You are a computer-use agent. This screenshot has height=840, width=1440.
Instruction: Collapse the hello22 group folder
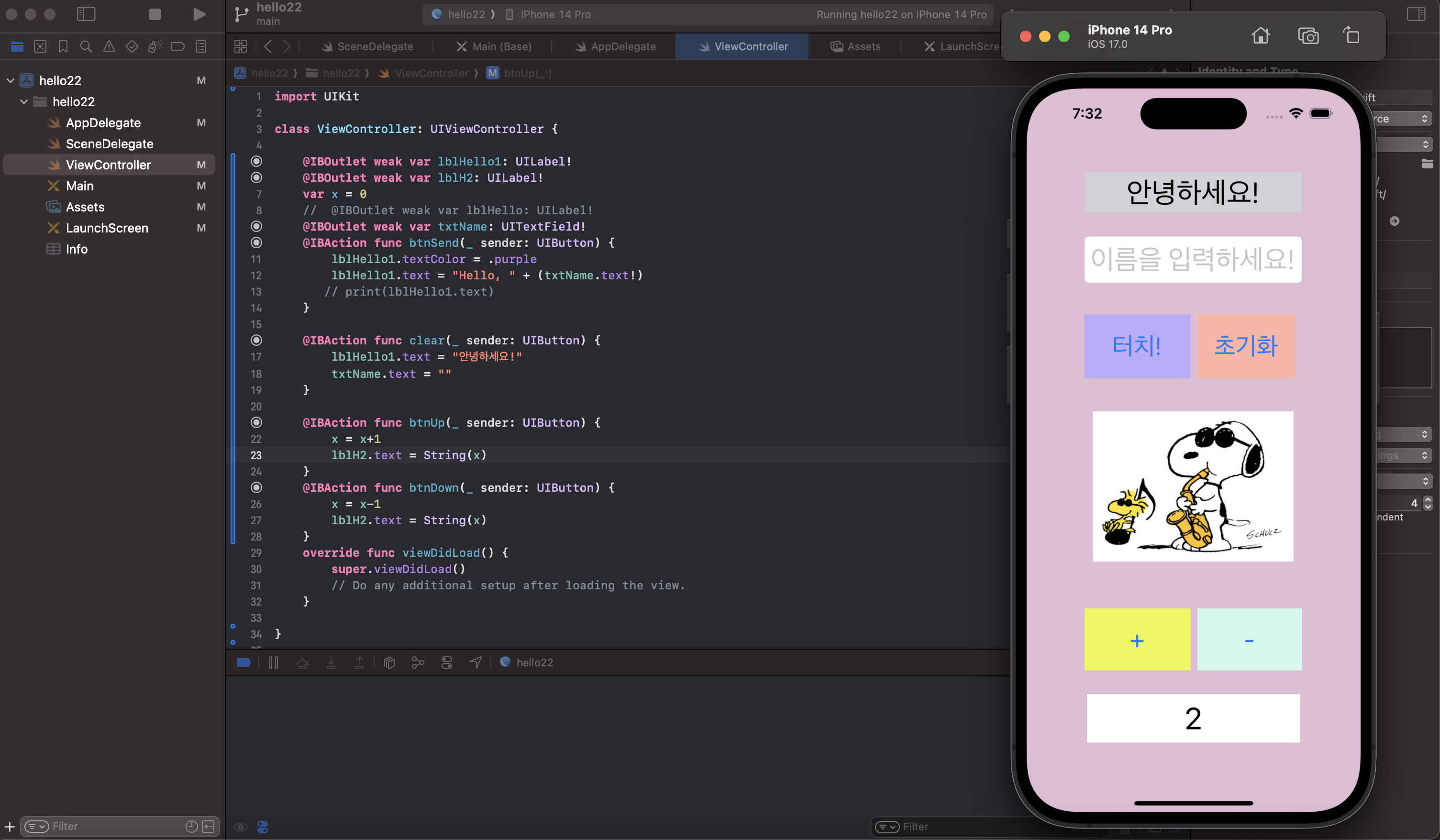(x=24, y=102)
